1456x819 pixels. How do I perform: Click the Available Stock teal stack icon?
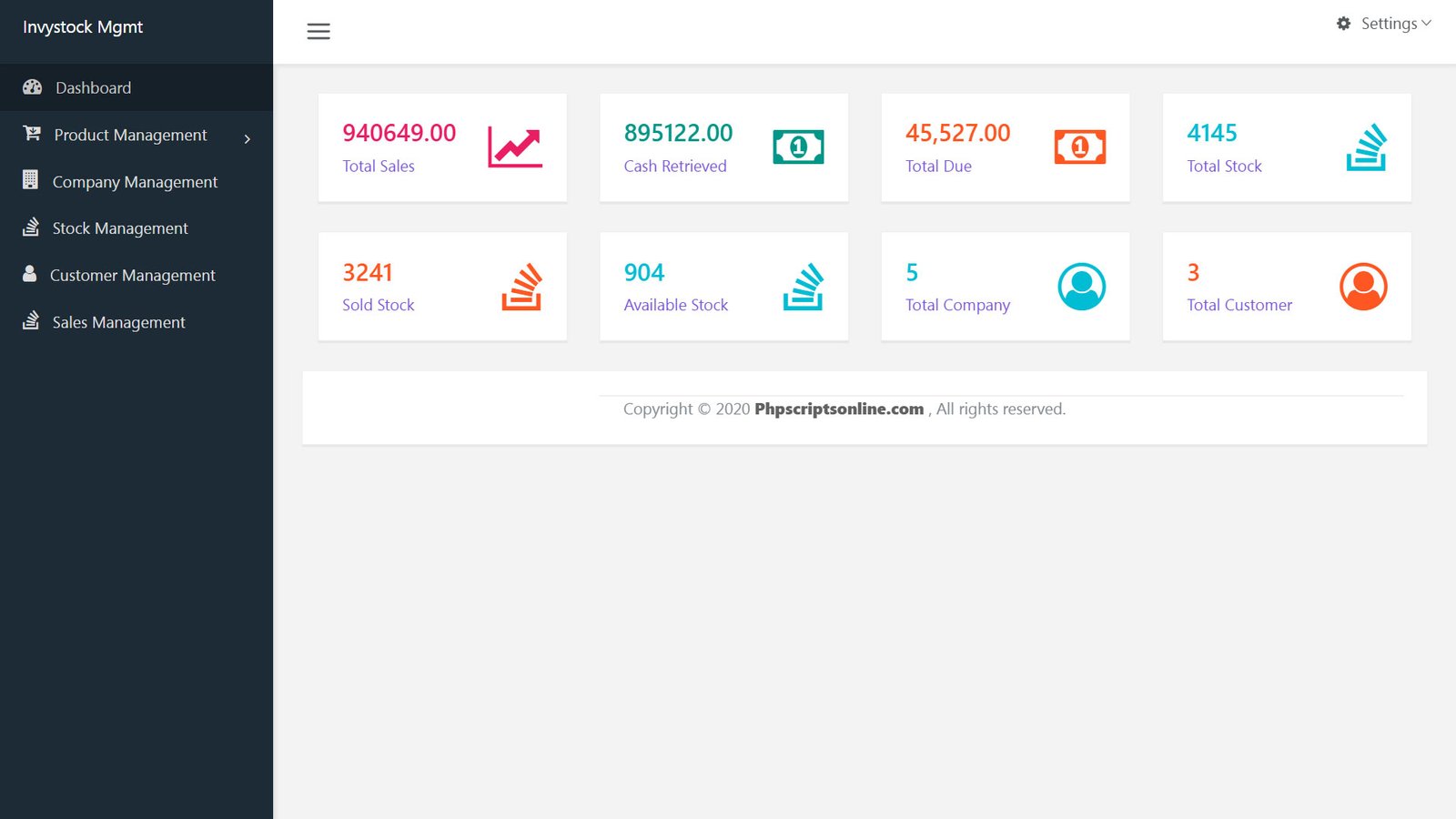tap(803, 287)
